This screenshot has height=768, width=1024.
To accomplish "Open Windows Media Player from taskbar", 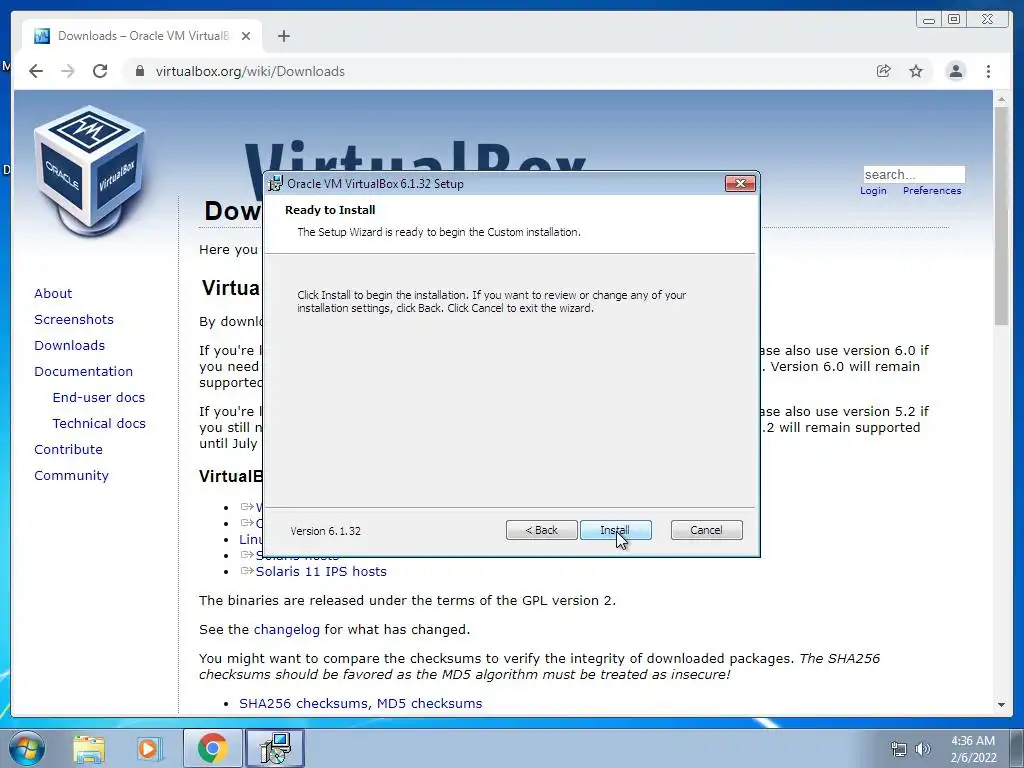I will (x=149, y=748).
